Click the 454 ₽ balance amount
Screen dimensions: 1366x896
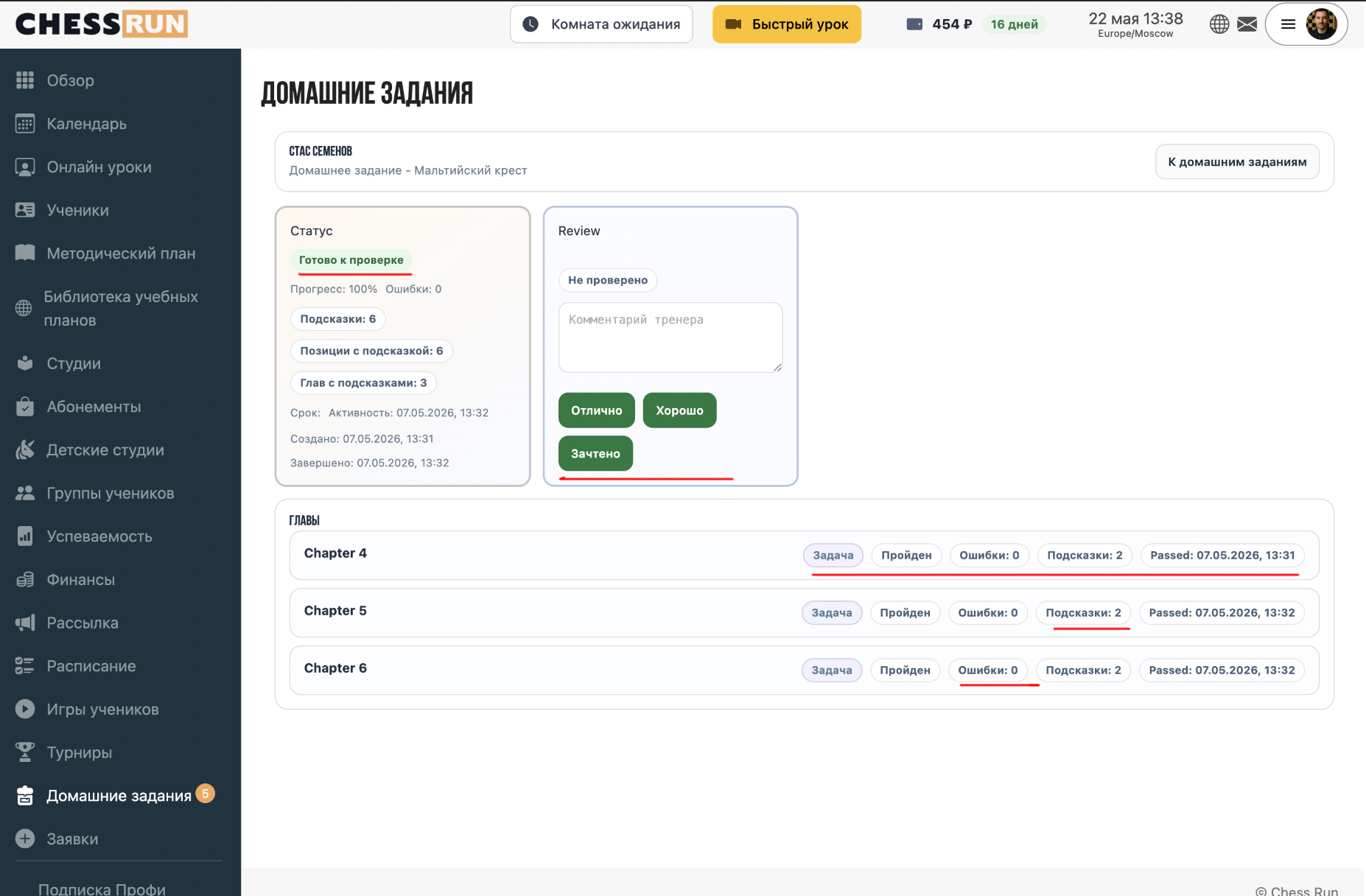(x=952, y=24)
